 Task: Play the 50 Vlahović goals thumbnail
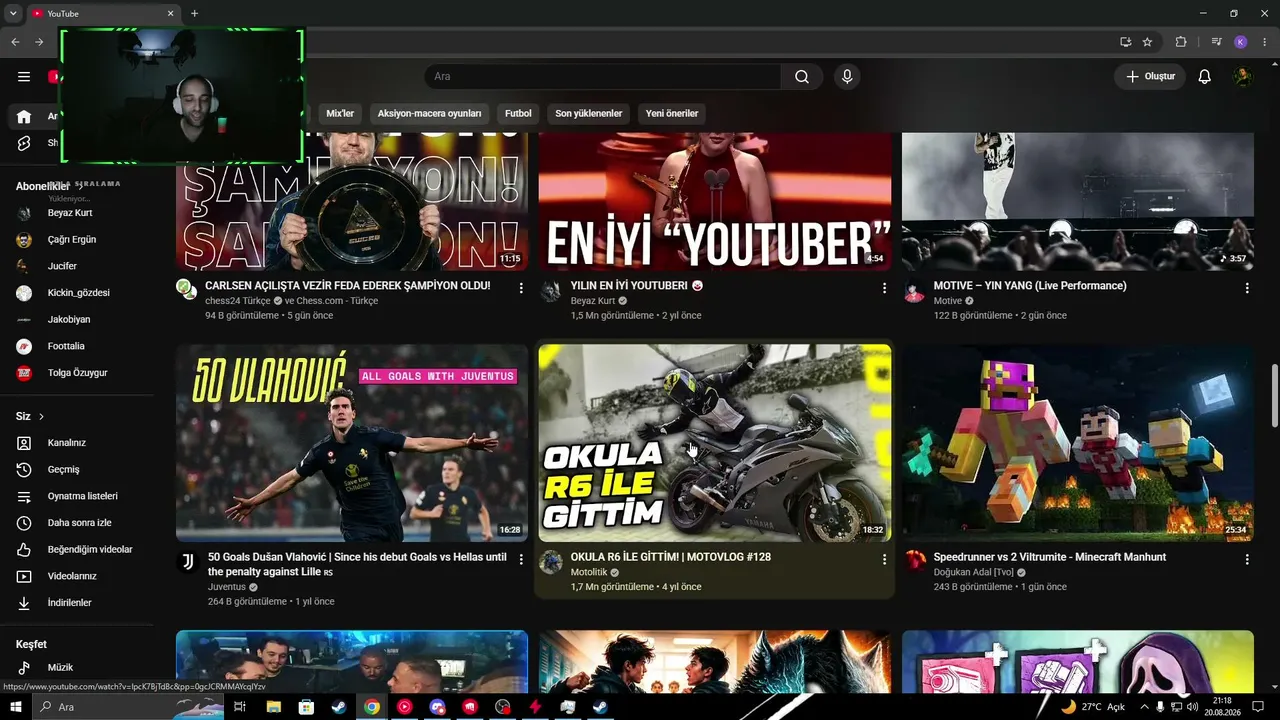pos(352,443)
